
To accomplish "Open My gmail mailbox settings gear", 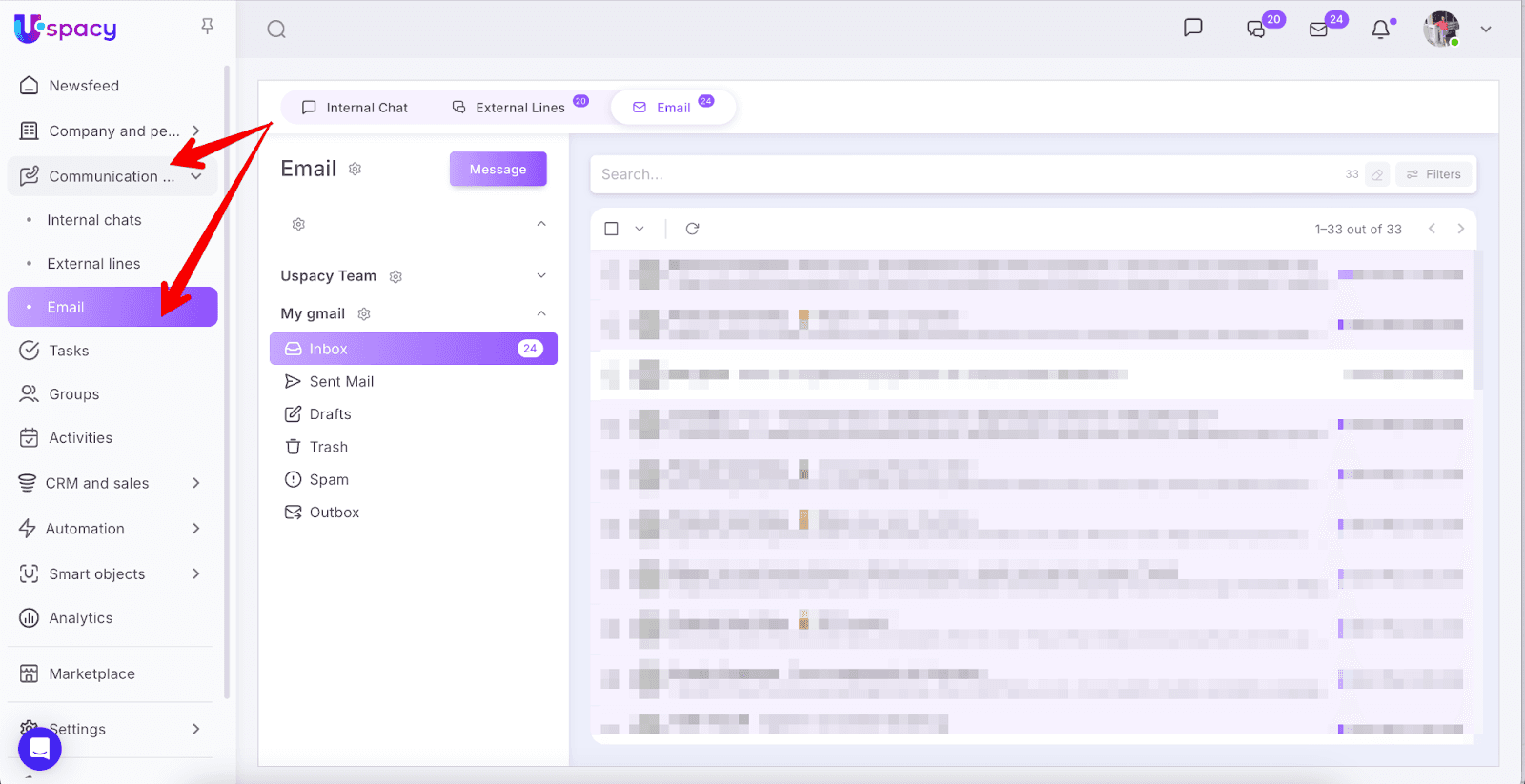I will click(364, 313).
